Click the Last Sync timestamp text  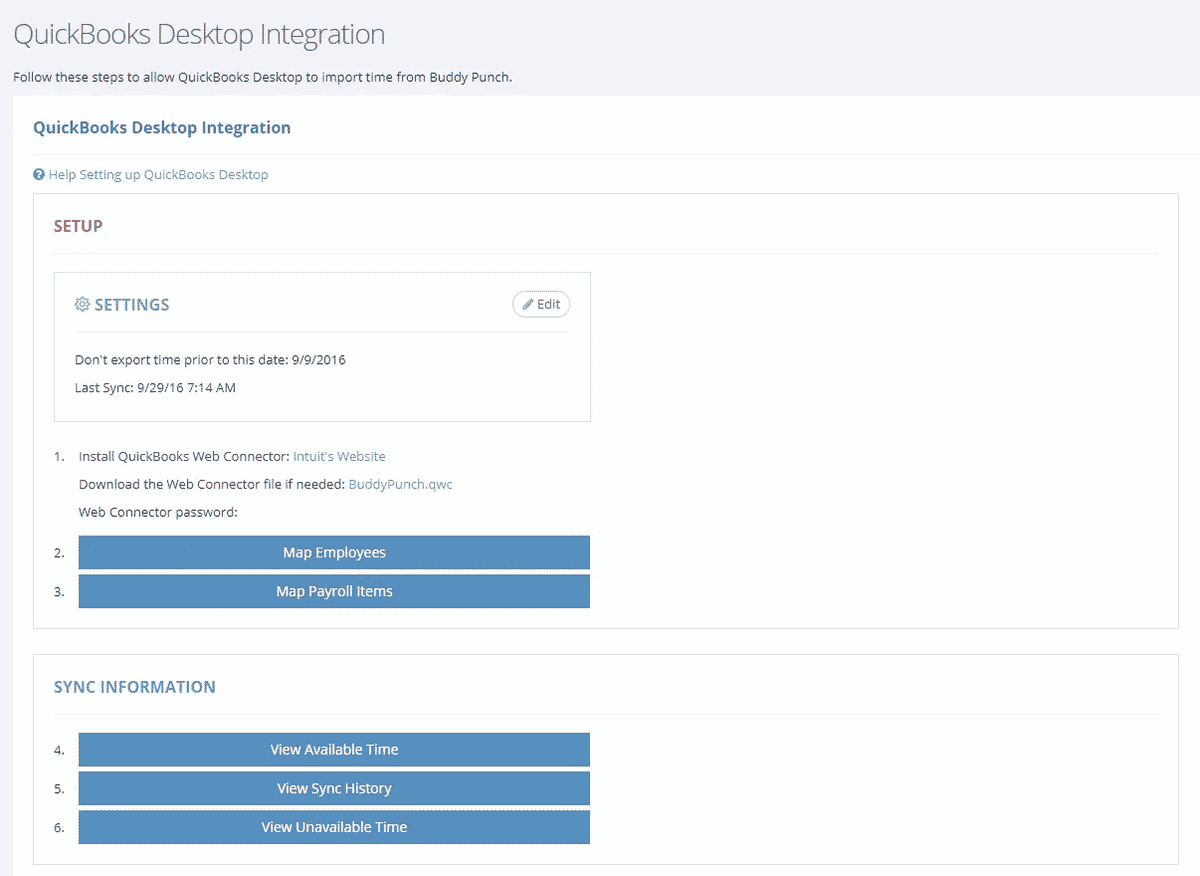point(155,387)
